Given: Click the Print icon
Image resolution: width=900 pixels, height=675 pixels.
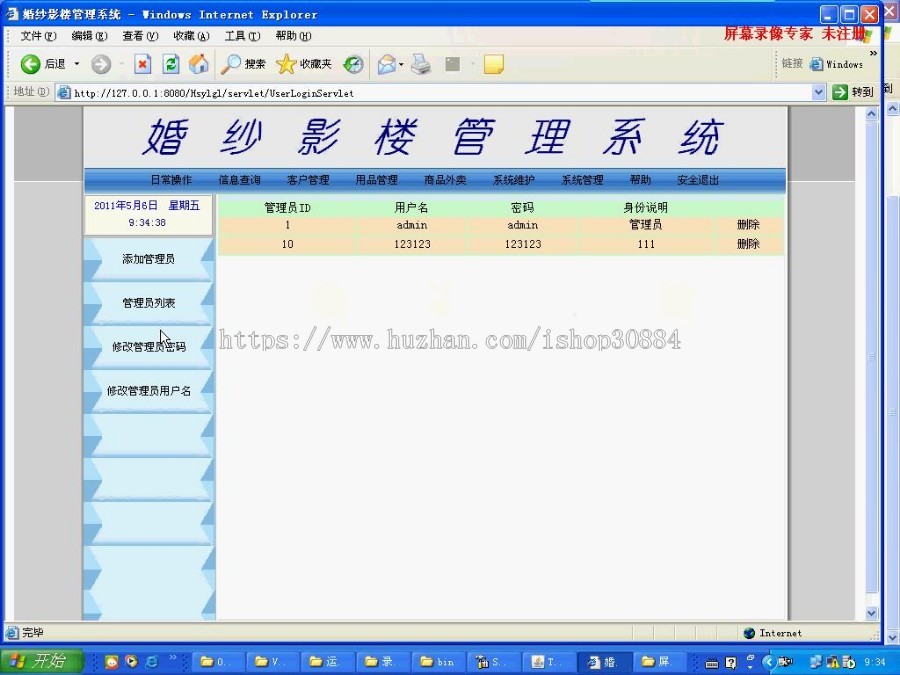Looking at the screenshot, I should [x=419, y=63].
